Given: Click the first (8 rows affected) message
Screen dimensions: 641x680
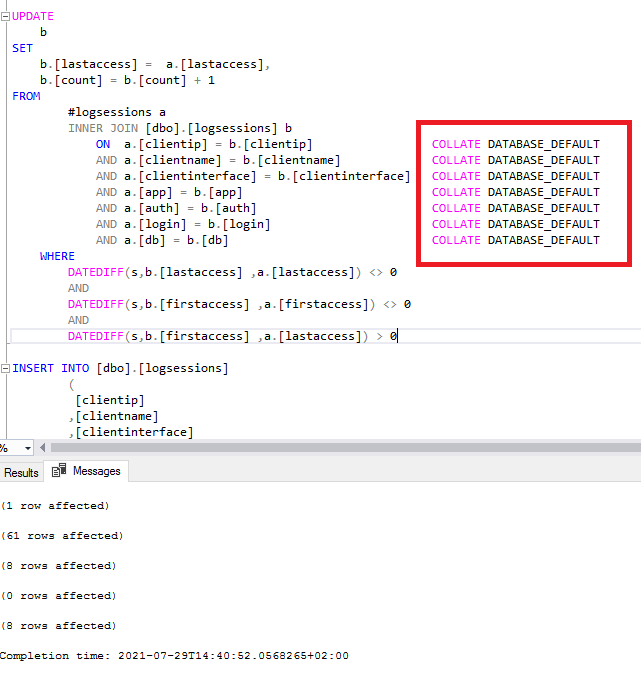Looking at the screenshot, I should click(x=58, y=566).
